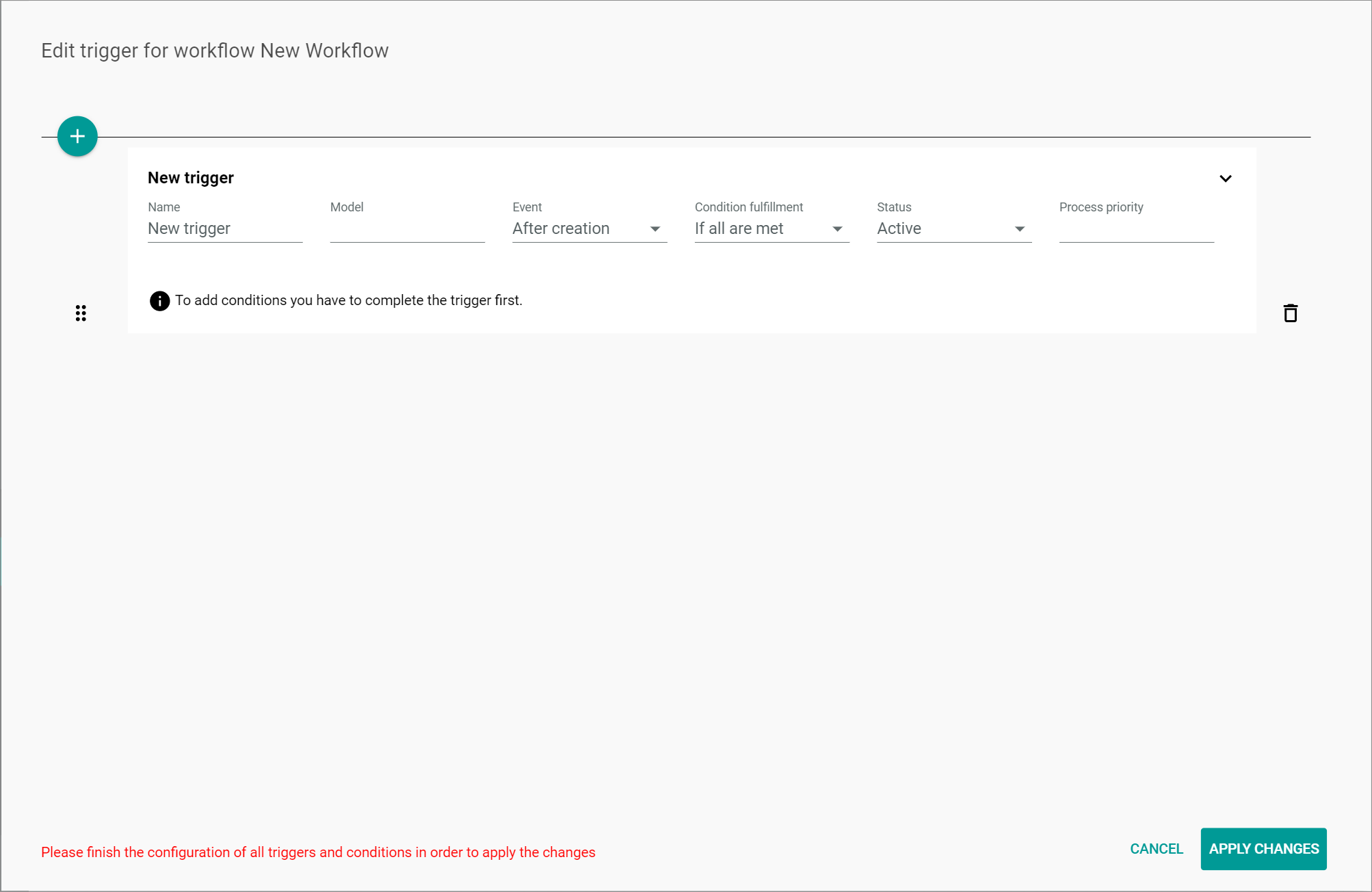Focus the Process priority field
Image resolution: width=1372 pixels, height=892 pixels.
[1136, 228]
